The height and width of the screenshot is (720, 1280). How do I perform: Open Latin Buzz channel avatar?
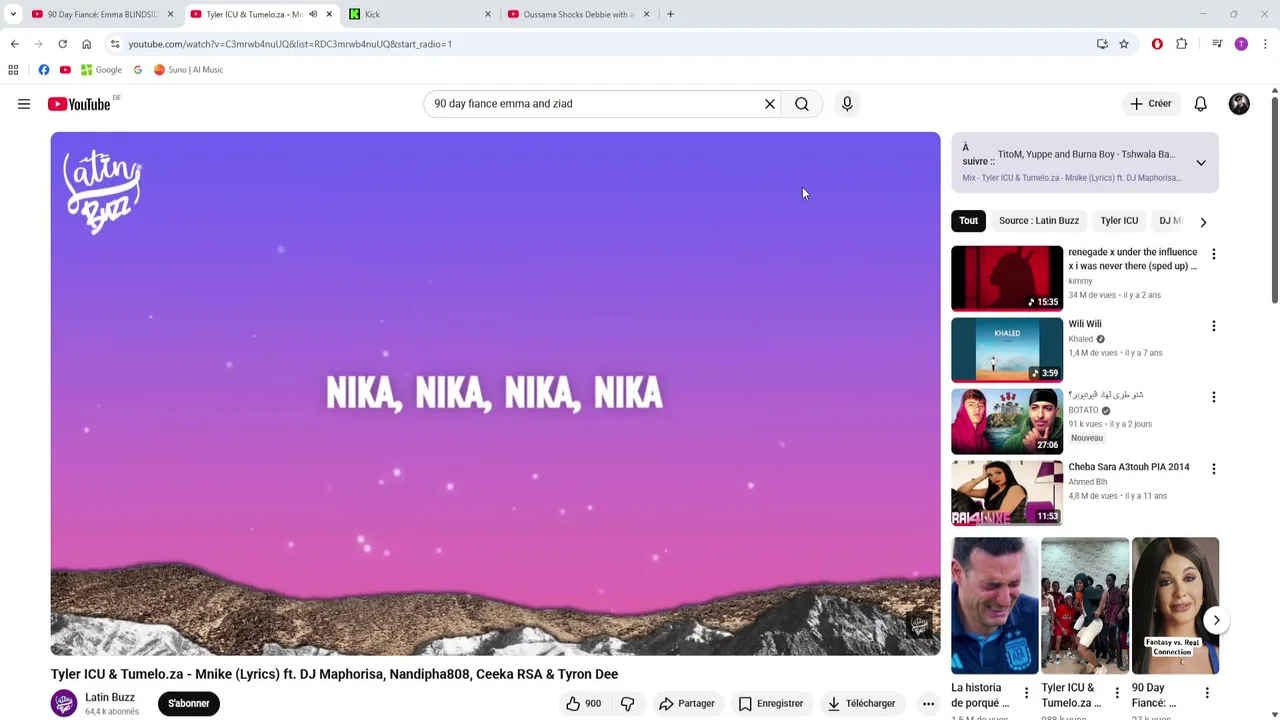coord(64,704)
